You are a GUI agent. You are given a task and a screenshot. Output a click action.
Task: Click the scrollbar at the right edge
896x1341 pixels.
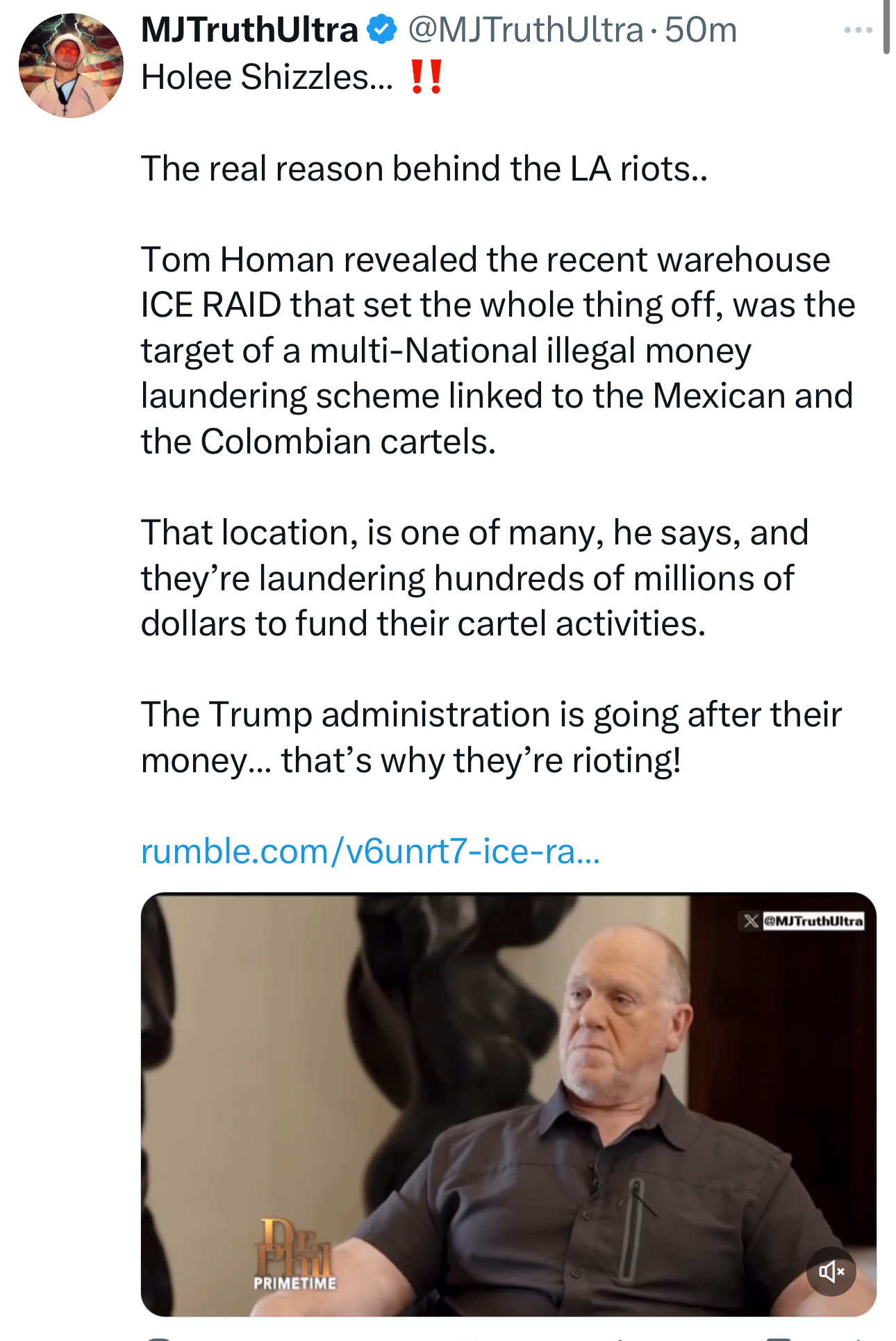886,28
